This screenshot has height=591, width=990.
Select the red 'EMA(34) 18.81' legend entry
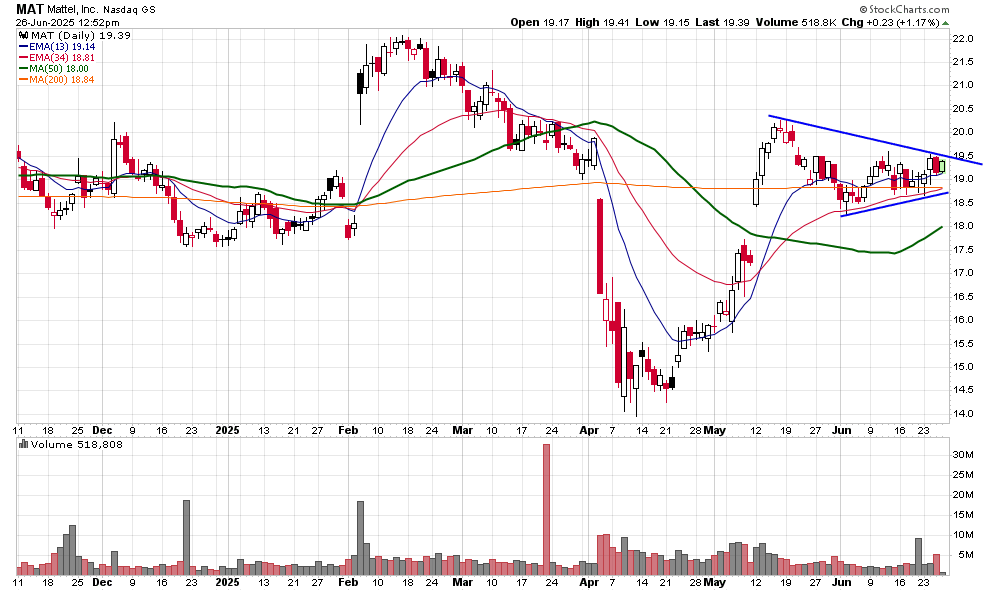click(57, 57)
